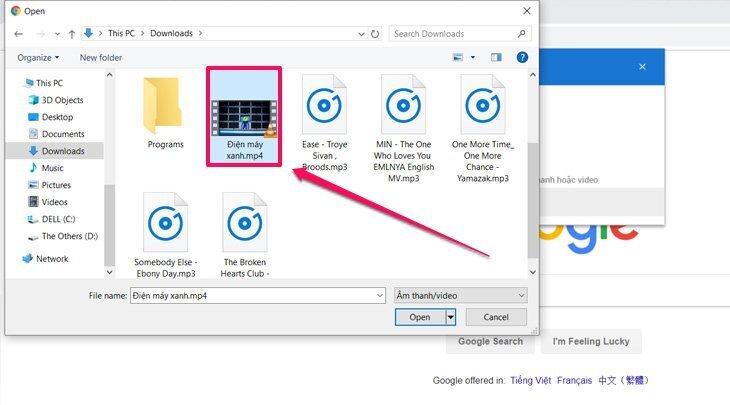Open the Organize dropdown menu
Image resolution: width=730 pixels, height=405 pixels.
[38, 58]
